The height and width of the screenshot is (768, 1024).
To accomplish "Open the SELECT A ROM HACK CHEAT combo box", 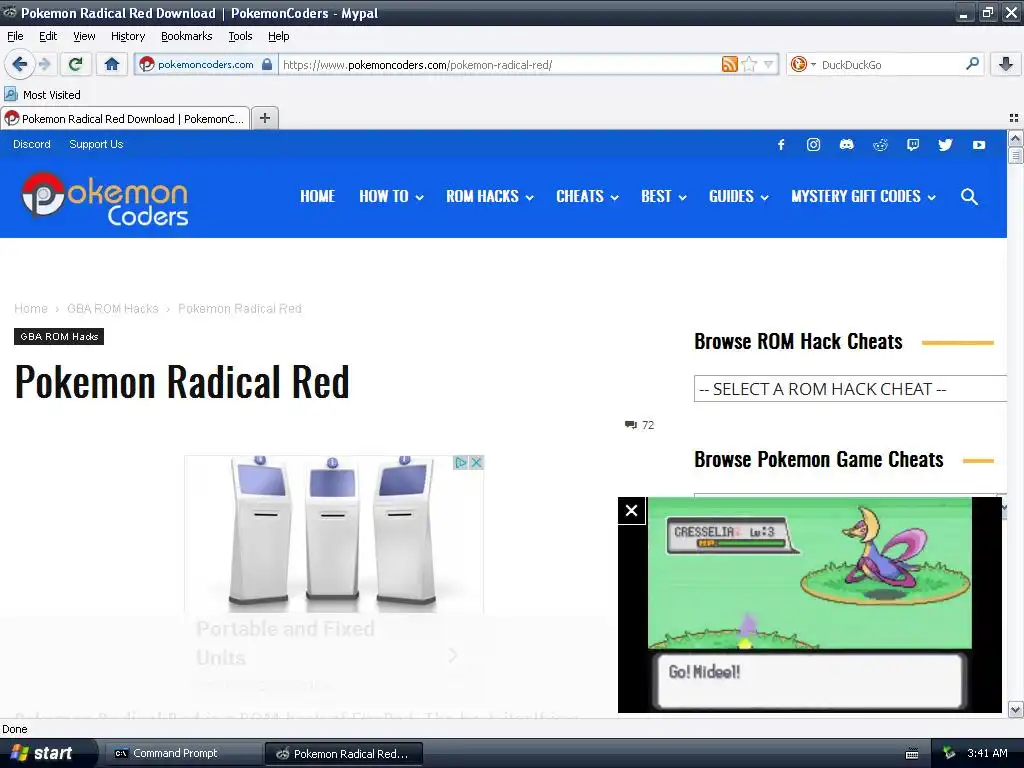I will [850, 389].
